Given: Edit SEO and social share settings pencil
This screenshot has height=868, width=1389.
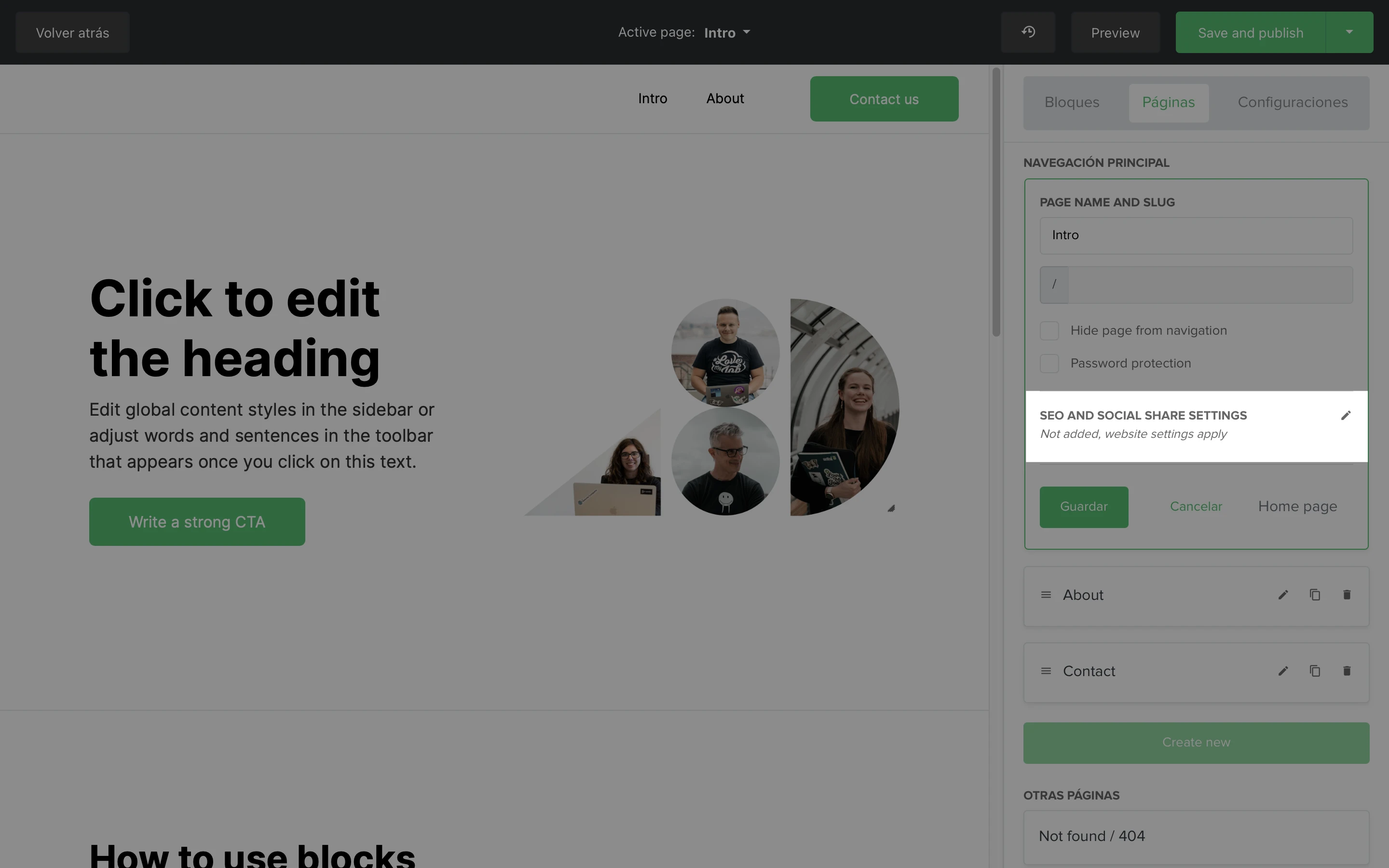Looking at the screenshot, I should point(1346,415).
